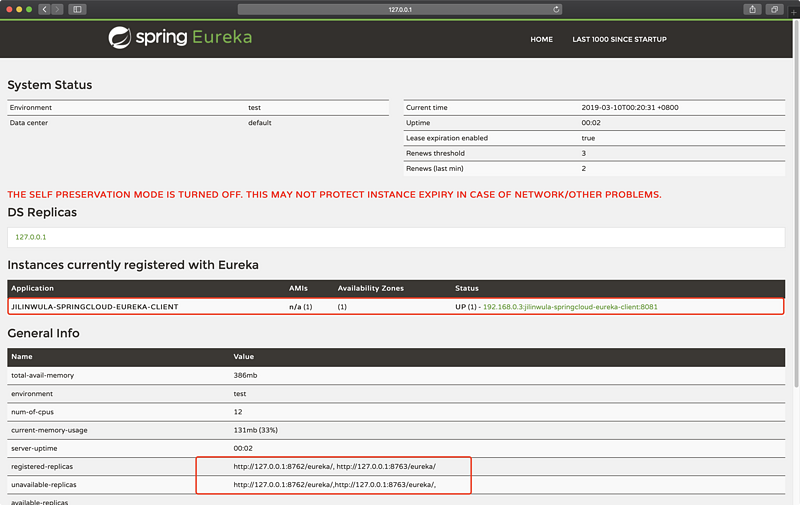This screenshot has height=505, width=800.
Task: Click the AMIs column header
Action: [298, 289]
